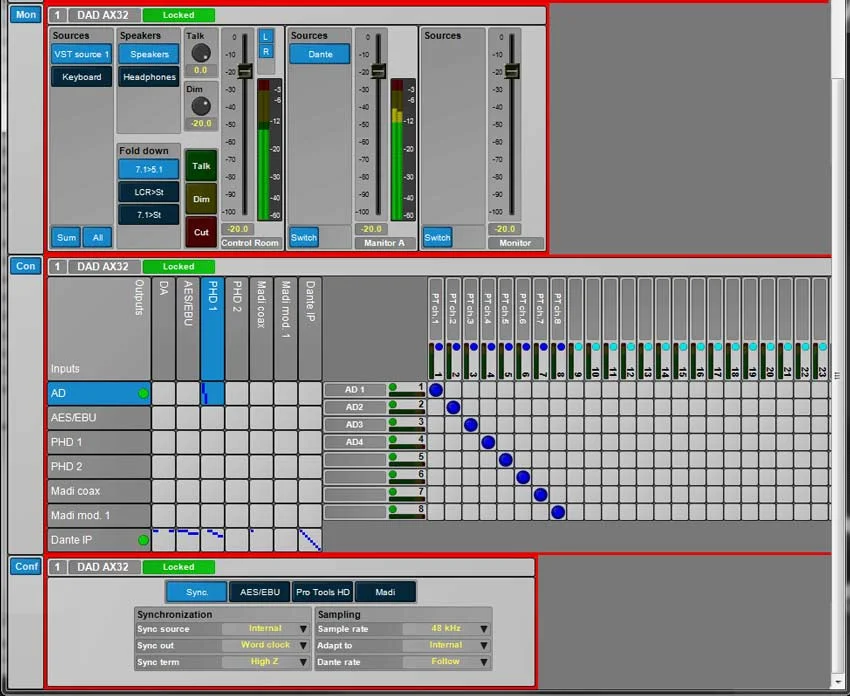Toggle the Cut button
850x696 pixels.
[201, 232]
